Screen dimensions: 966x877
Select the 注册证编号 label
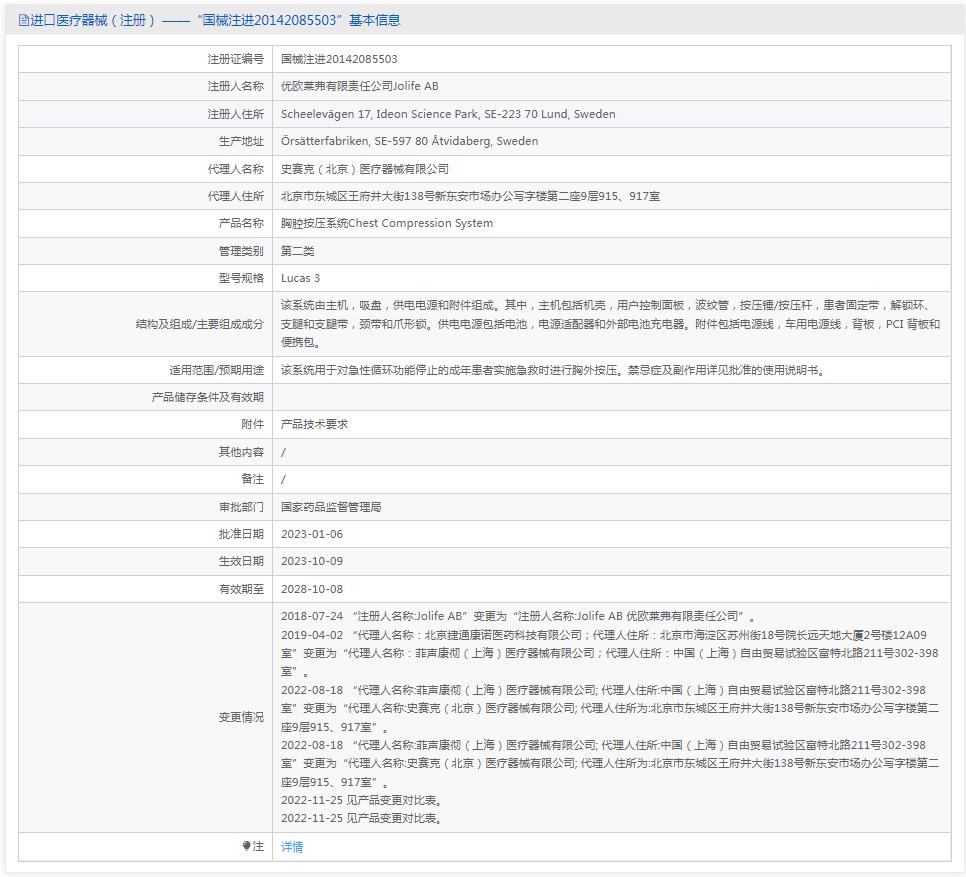click(235, 59)
